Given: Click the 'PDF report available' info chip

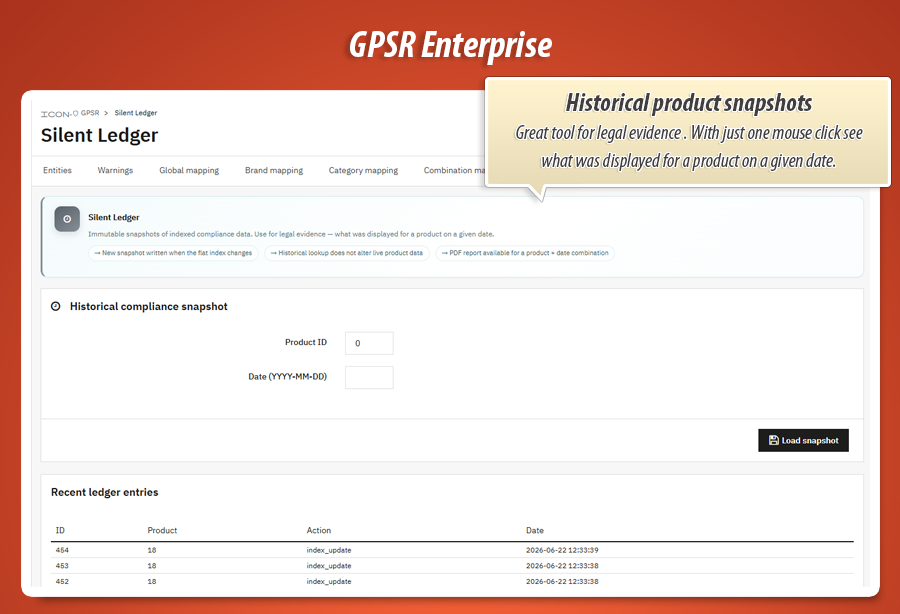Looking at the screenshot, I should (x=525, y=253).
